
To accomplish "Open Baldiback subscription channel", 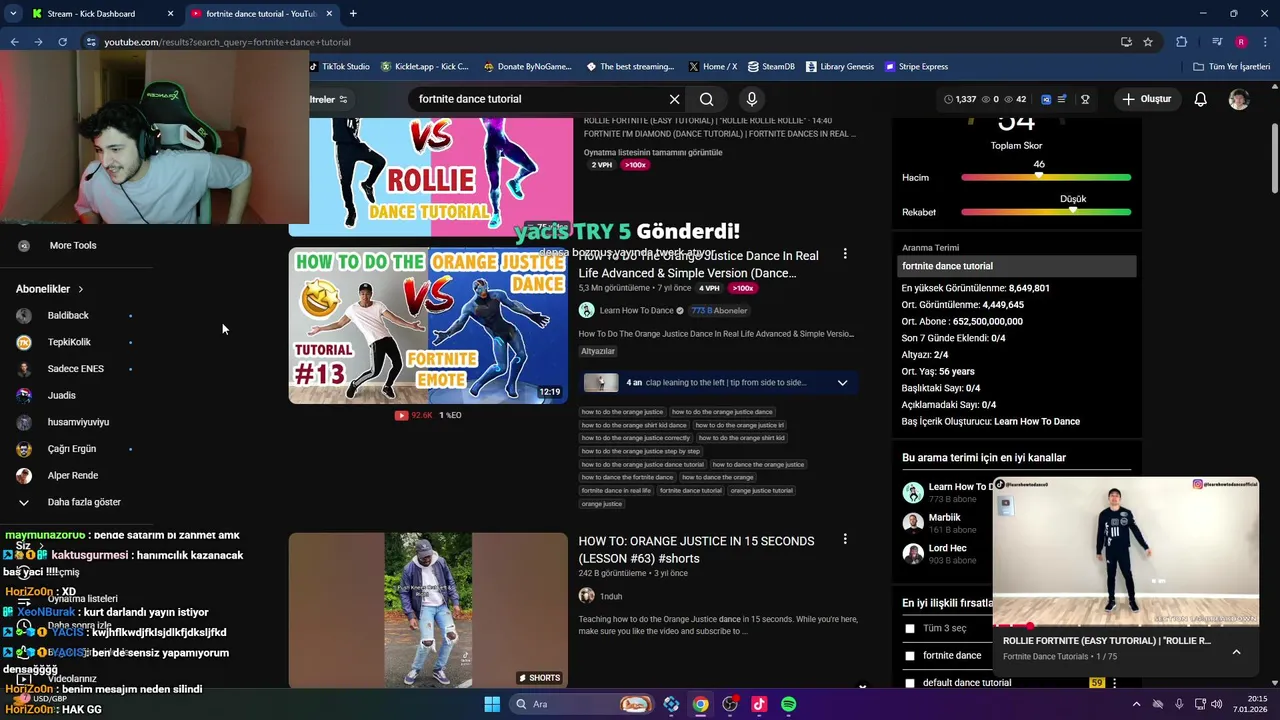I will click(x=68, y=316).
